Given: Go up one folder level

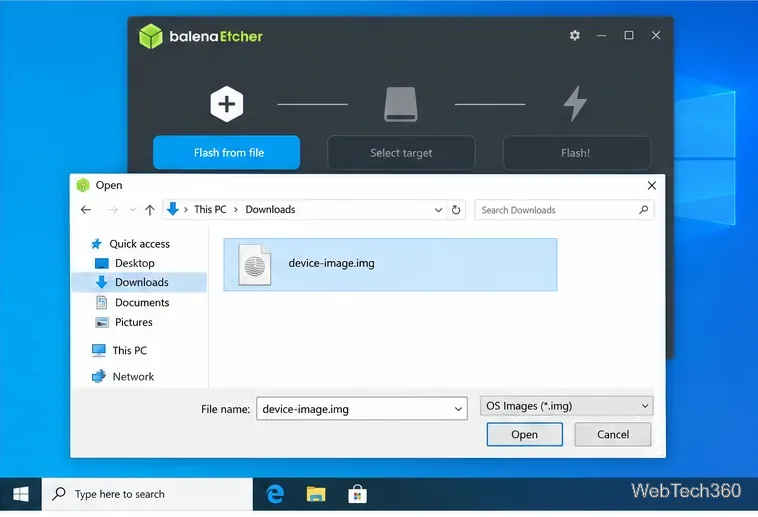Looking at the screenshot, I should click(x=150, y=210).
